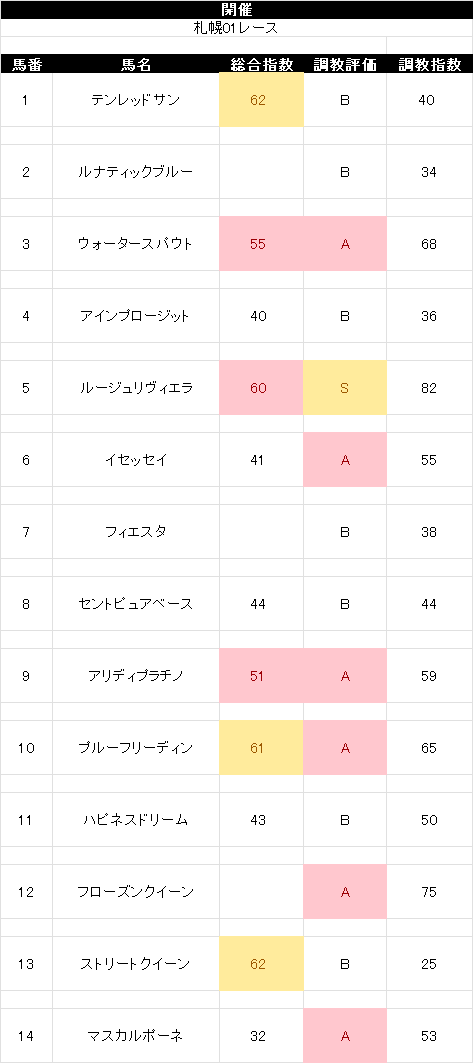The image size is (473, 1063).
Task: Click ストリートクイーン's yellow 62 cell
Action: (261, 963)
